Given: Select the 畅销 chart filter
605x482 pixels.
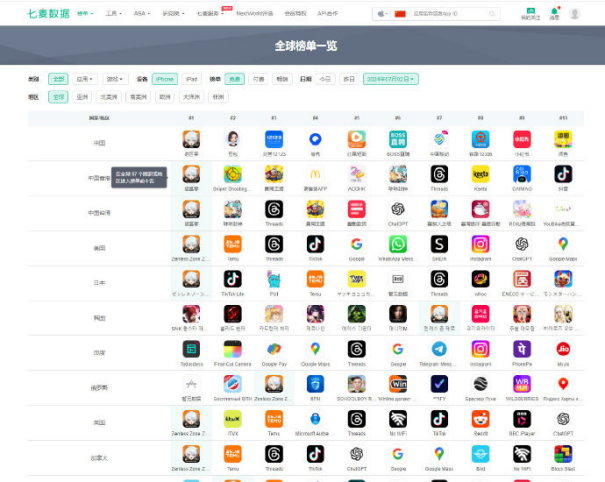Looking at the screenshot, I should 282,79.
